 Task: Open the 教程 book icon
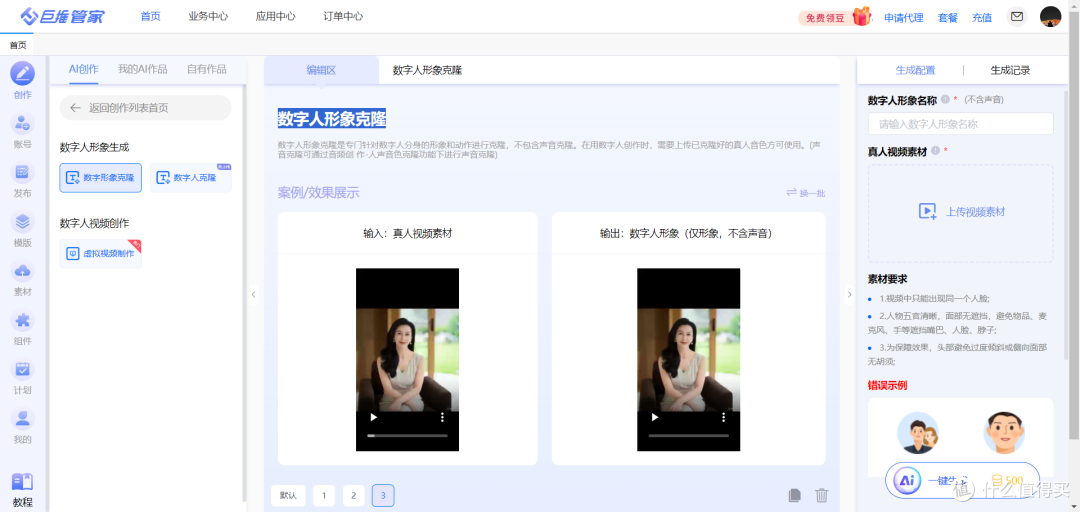tap(22, 481)
